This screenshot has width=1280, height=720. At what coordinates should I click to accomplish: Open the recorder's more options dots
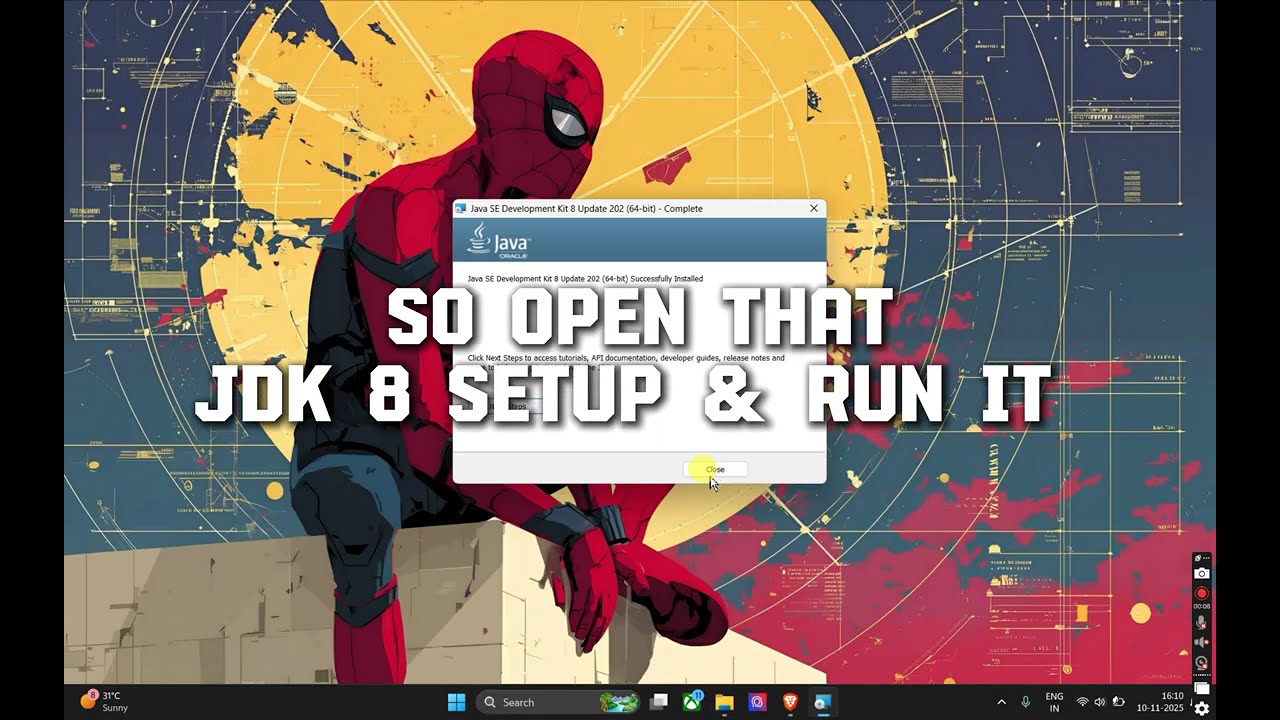click(x=1206, y=558)
